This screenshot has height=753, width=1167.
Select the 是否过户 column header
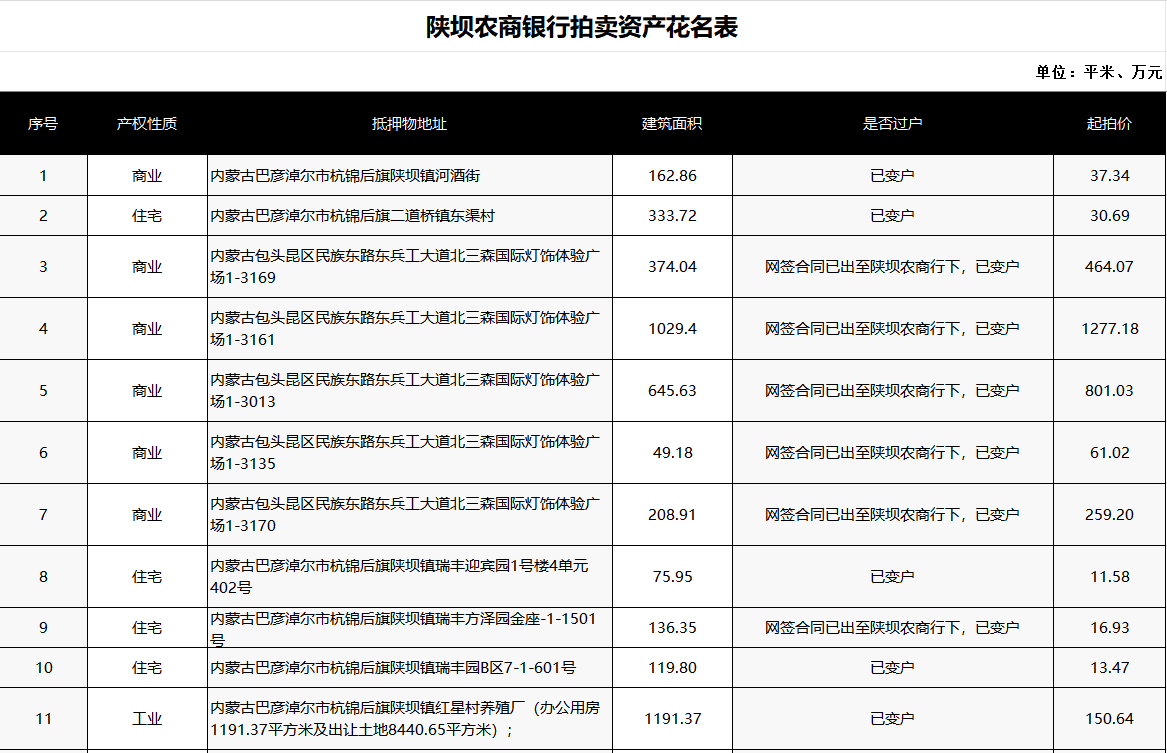click(893, 123)
